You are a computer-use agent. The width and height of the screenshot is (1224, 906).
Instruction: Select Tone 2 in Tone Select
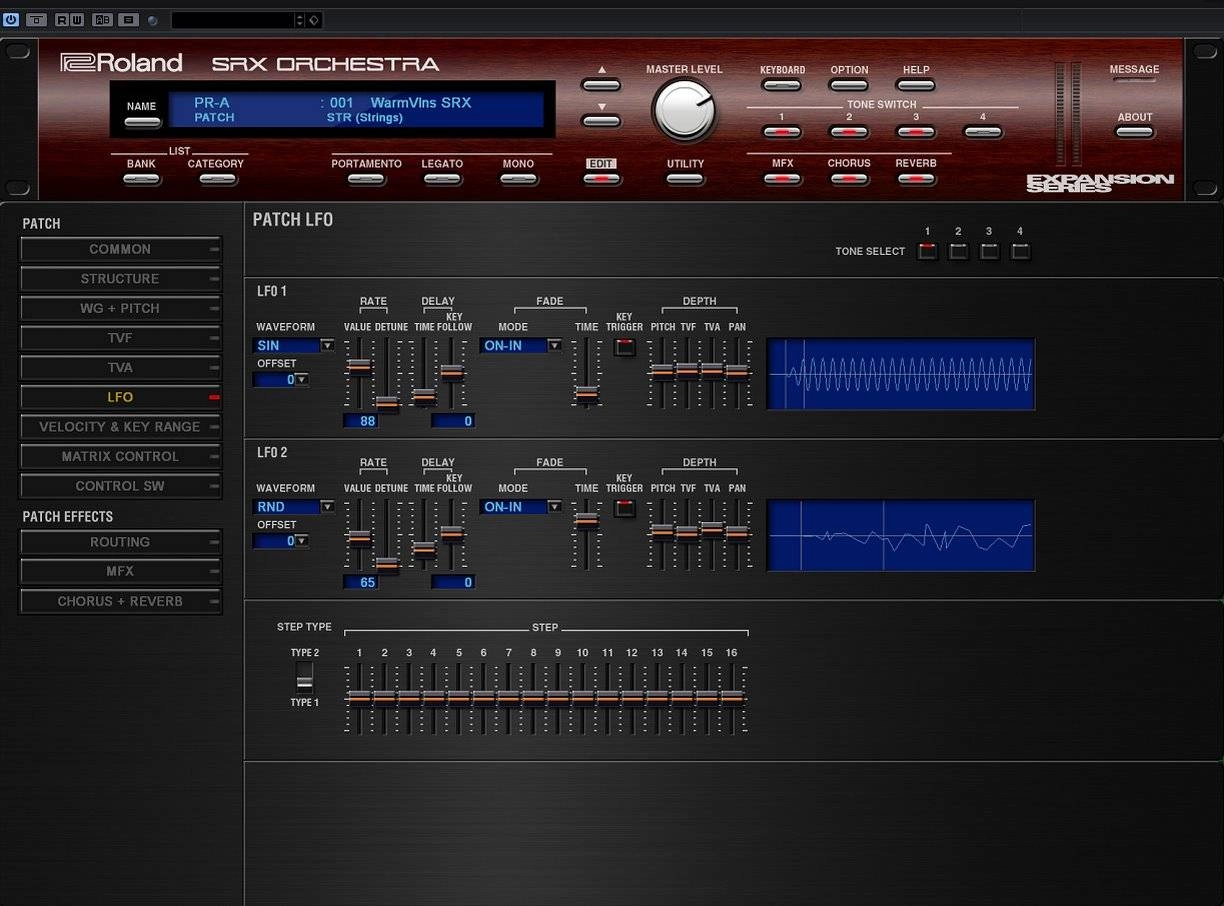958,251
